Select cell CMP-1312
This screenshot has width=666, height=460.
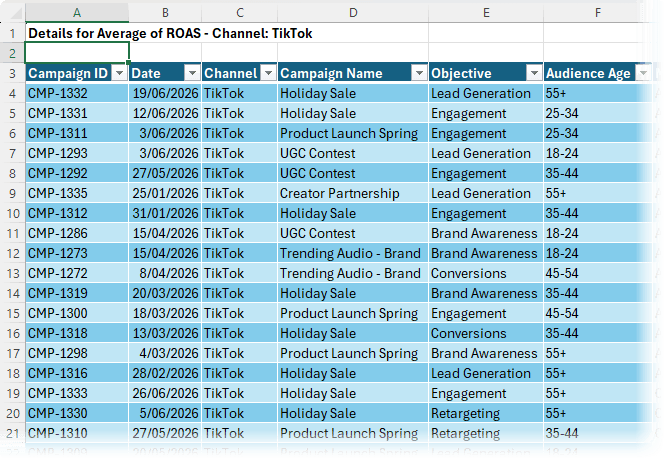tap(77, 213)
